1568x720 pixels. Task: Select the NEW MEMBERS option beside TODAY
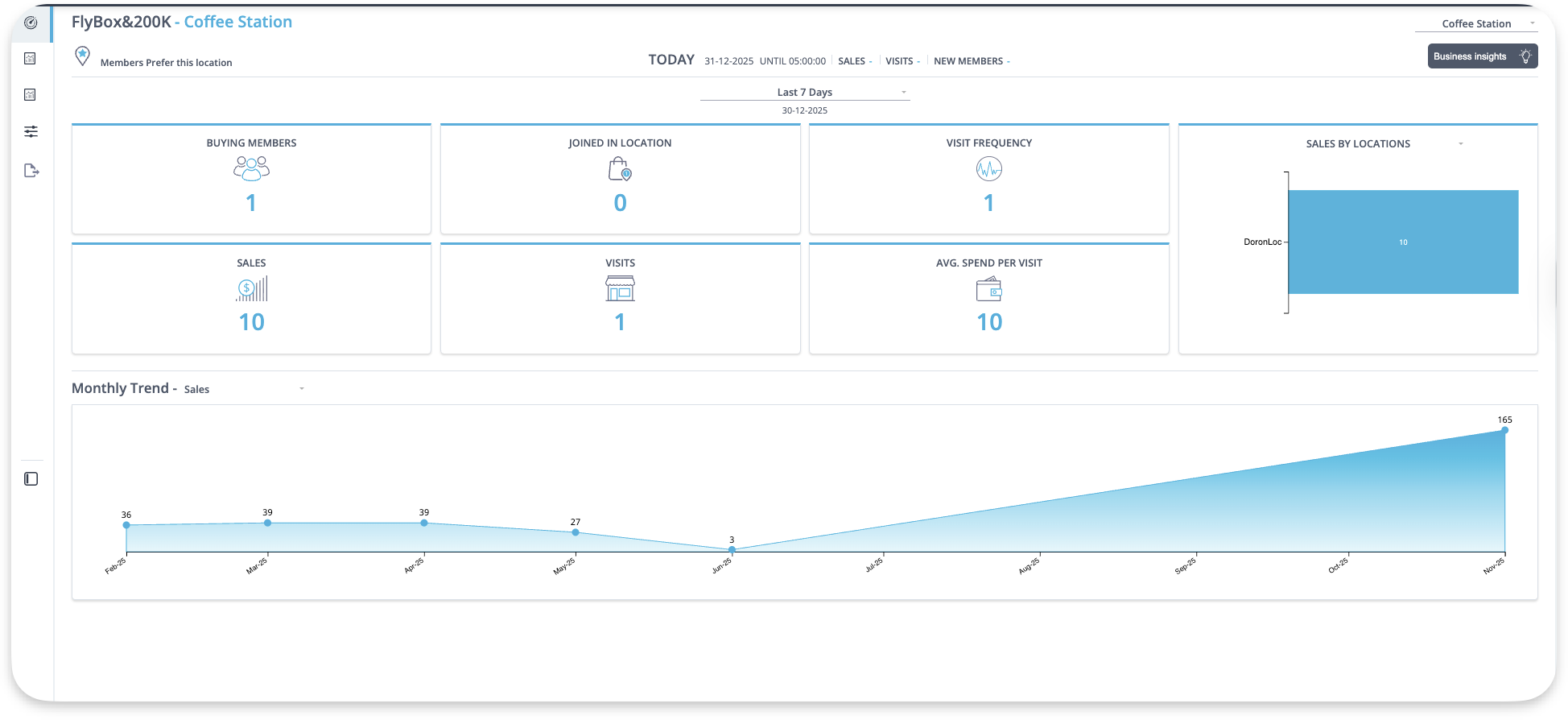[970, 61]
